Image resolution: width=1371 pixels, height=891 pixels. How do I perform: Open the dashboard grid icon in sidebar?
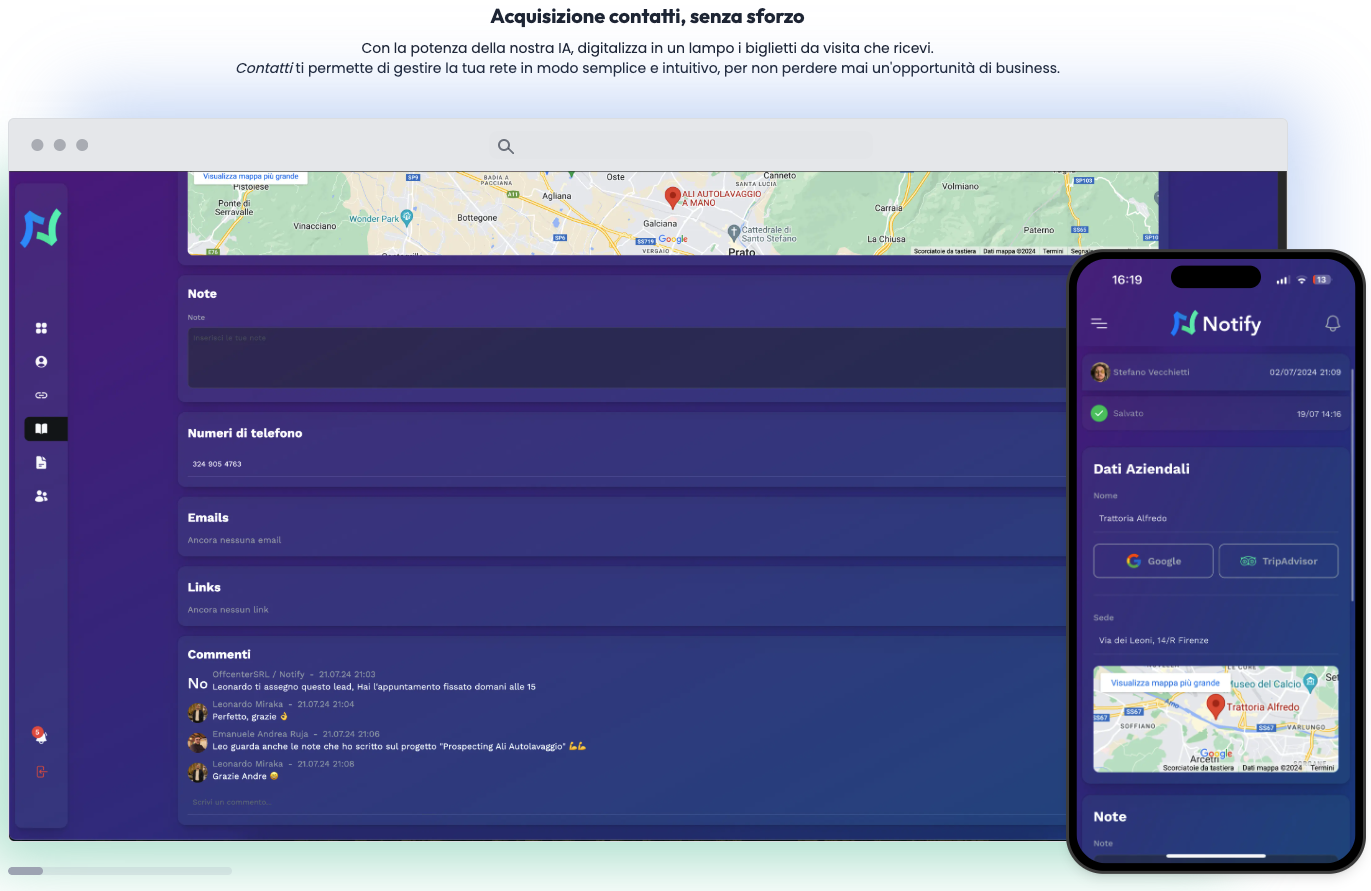coord(41,327)
